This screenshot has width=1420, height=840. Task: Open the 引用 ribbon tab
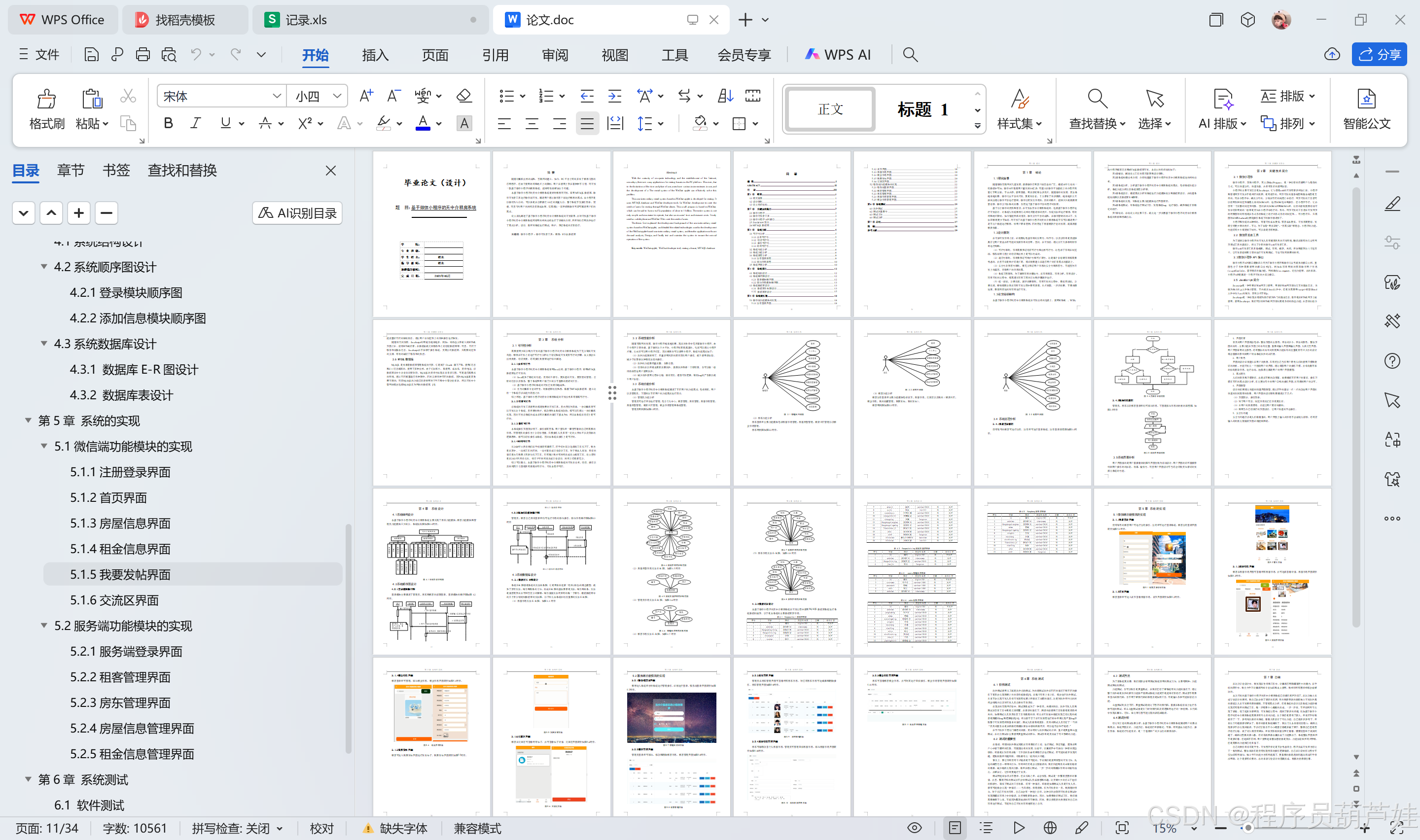click(495, 55)
